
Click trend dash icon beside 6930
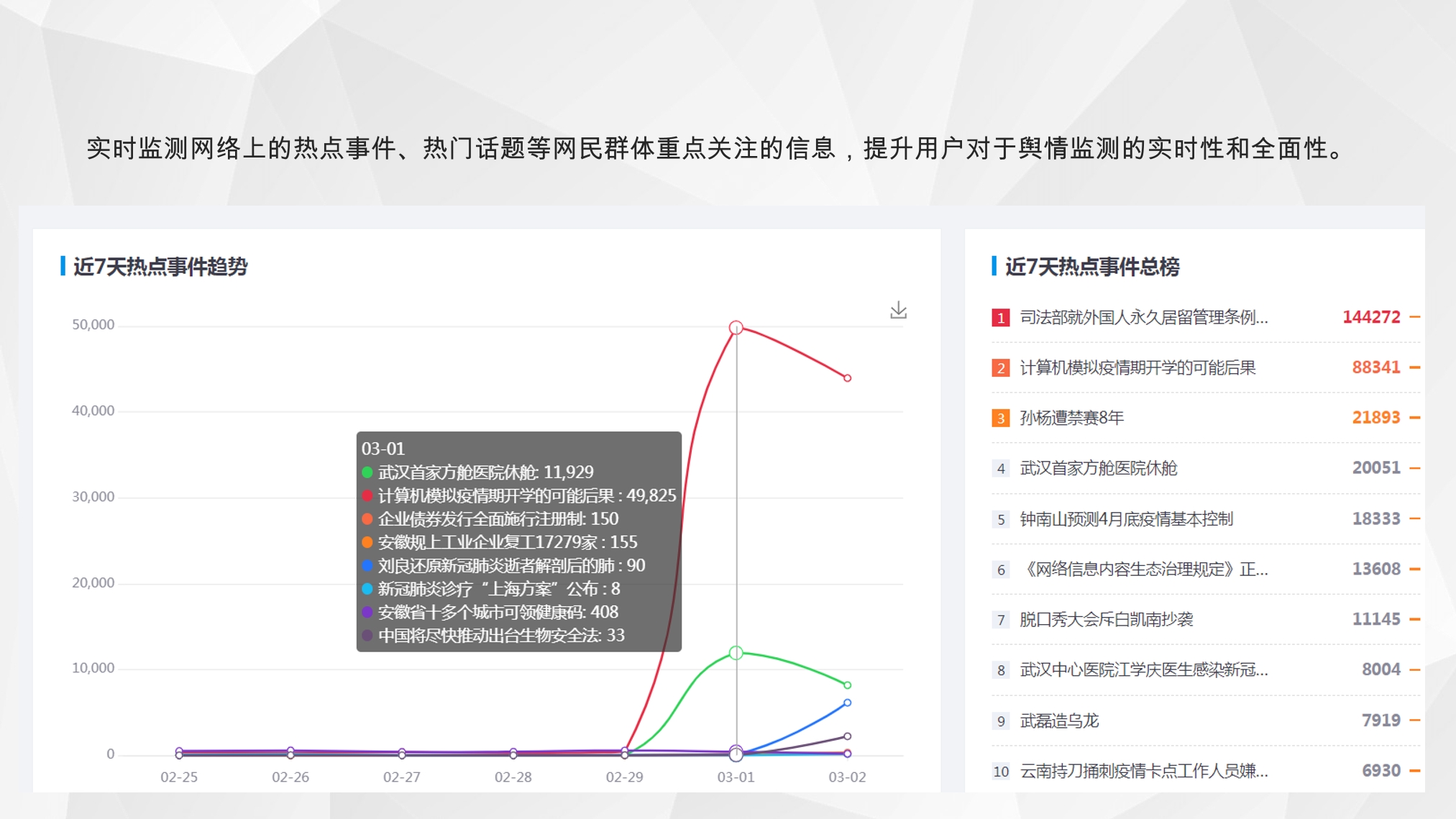point(1415,771)
